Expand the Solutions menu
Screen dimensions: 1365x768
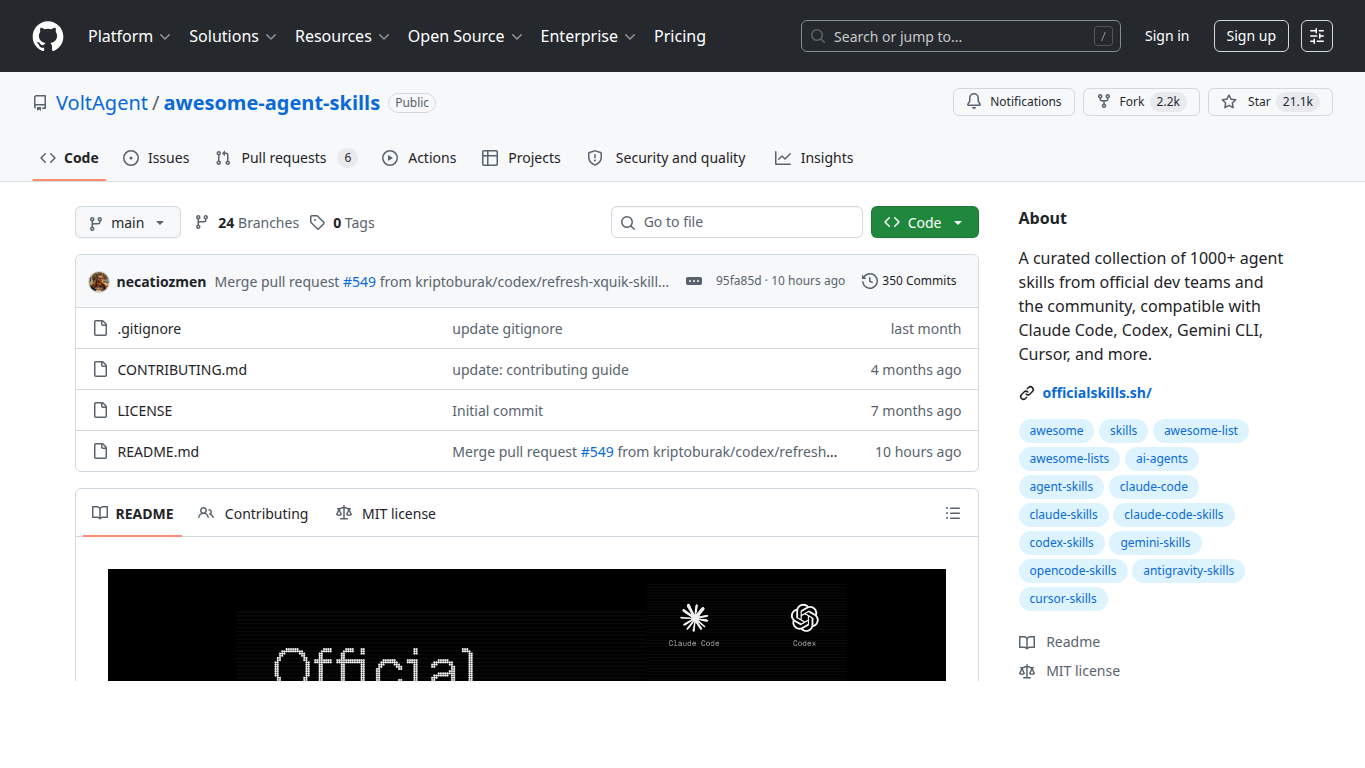pyautogui.click(x=232, y=36)
